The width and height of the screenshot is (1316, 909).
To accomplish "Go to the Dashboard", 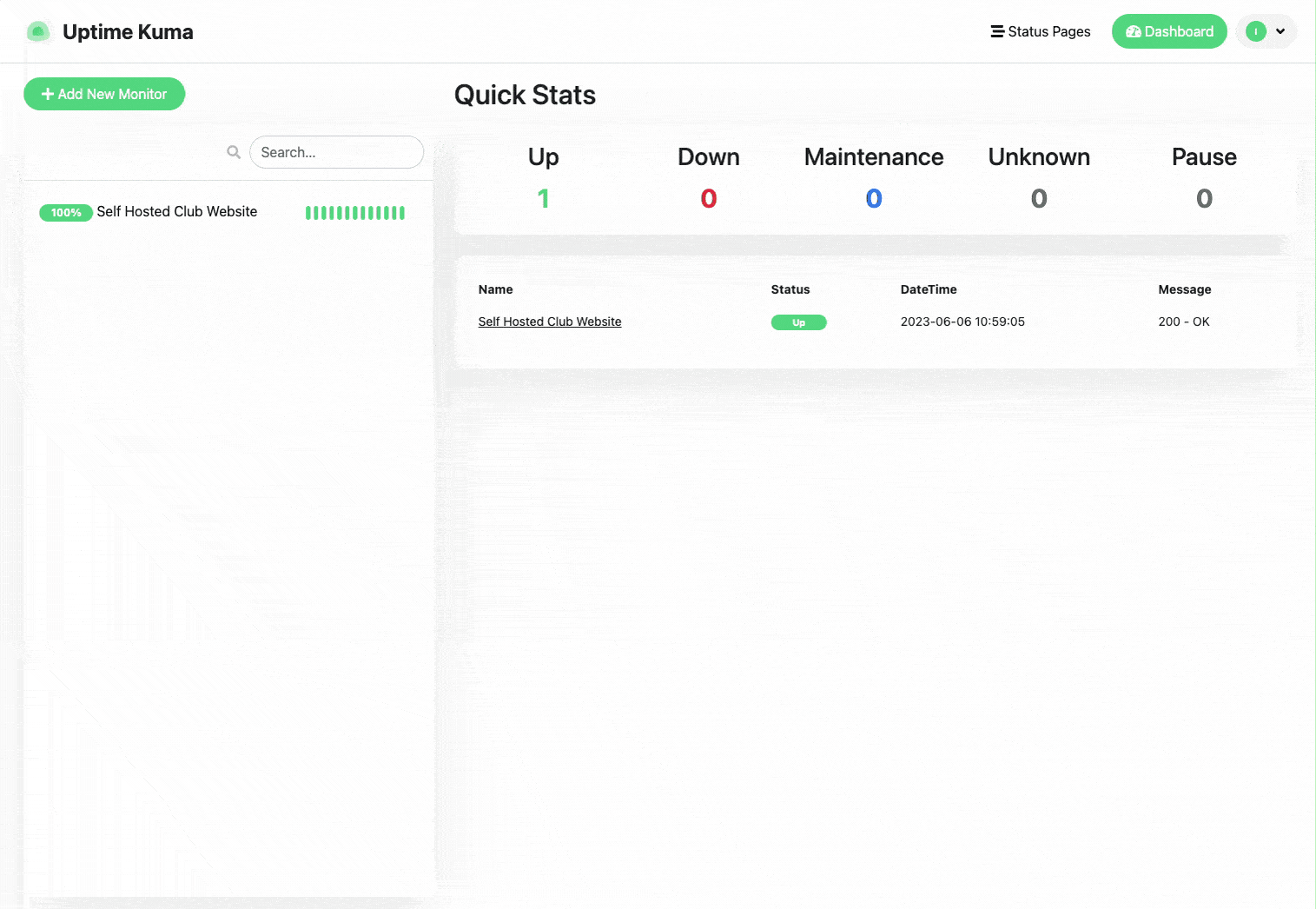I will click(1169, 31).
